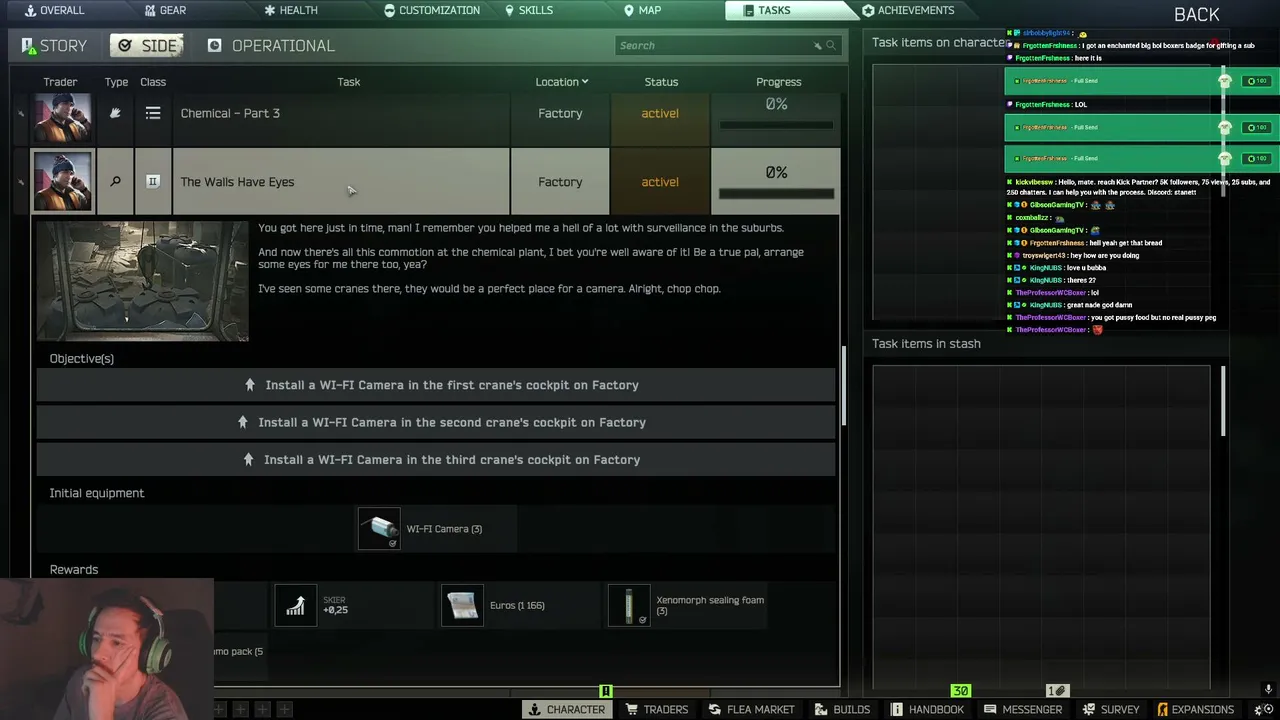Click the Chemical – Part 3 Factory location
This screenshot has width=1280, height=720.
pos(560,113)
